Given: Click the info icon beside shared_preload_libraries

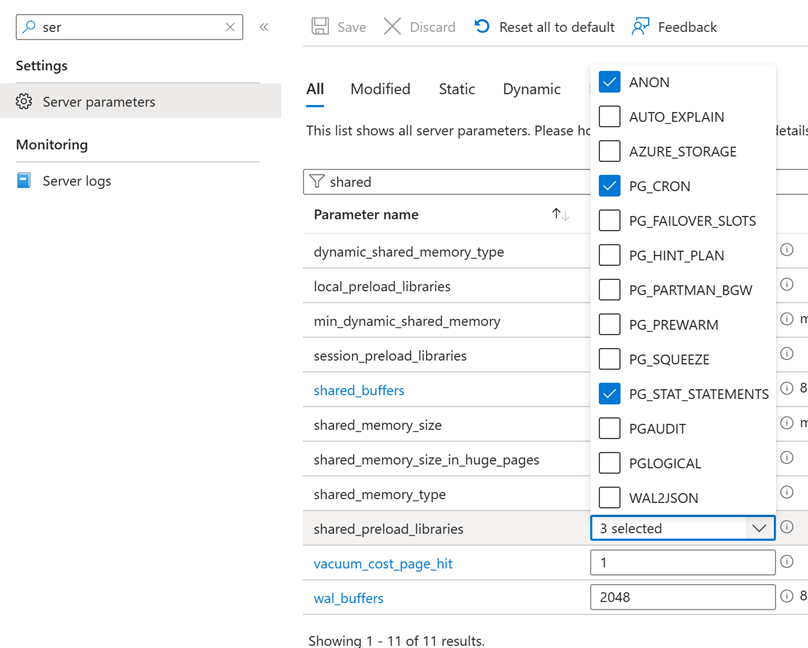Looking at the screenshot, I should click(787, 527).
